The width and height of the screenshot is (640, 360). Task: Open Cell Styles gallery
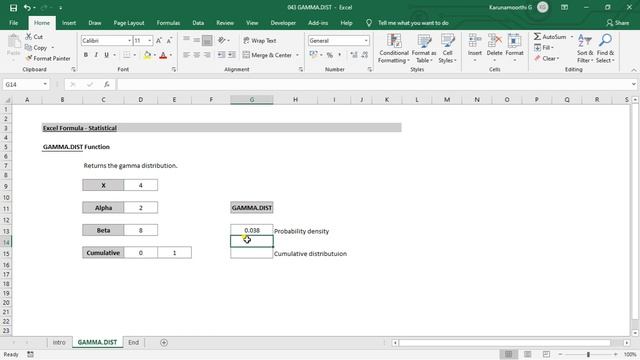pyautogui.click(x=447, y=49)
